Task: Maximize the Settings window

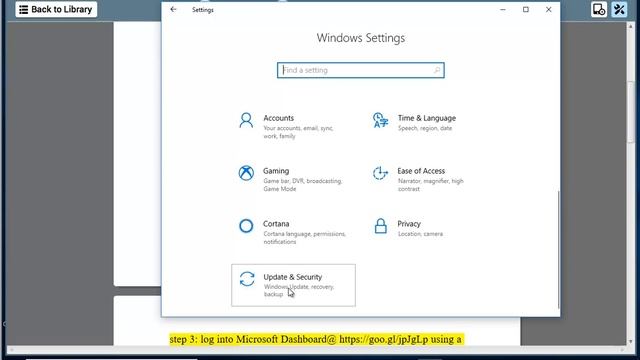Action: click(526, 9)
